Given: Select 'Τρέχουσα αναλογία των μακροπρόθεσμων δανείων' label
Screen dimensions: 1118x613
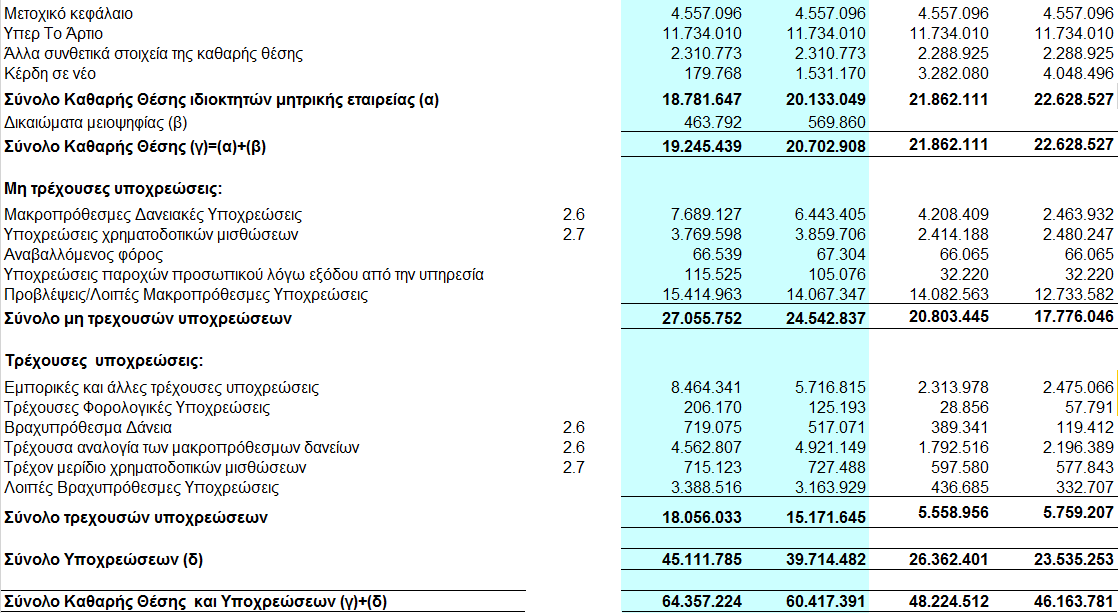Looking at the screenshot, I should click(x=182, y=448).
